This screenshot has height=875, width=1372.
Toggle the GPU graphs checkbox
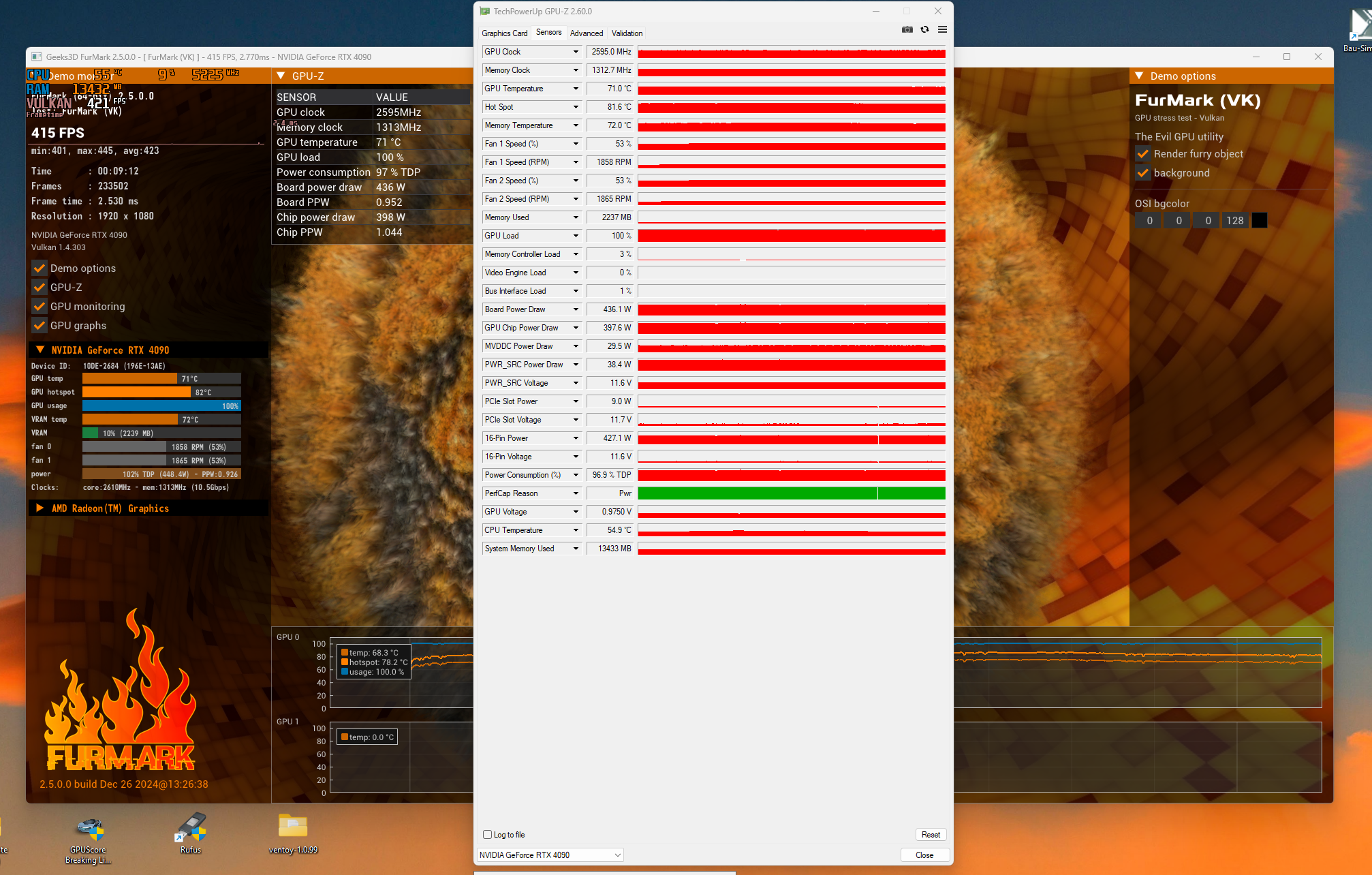coord(40,326)
